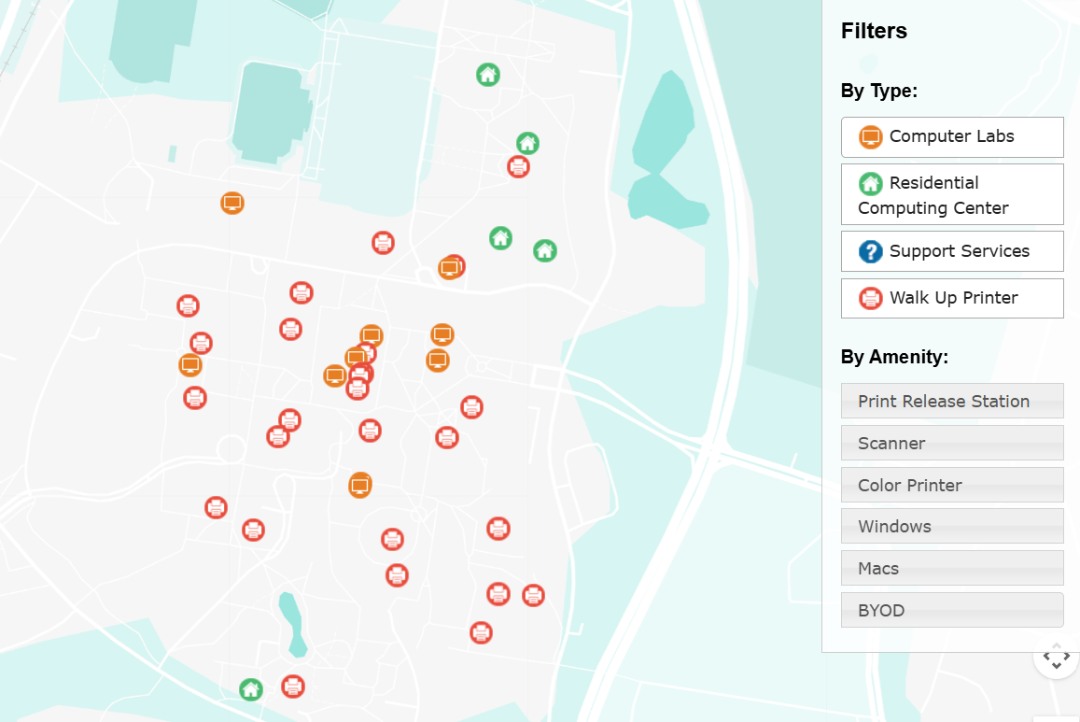Enable the Walk Up Printer filter

pos(951,298)
